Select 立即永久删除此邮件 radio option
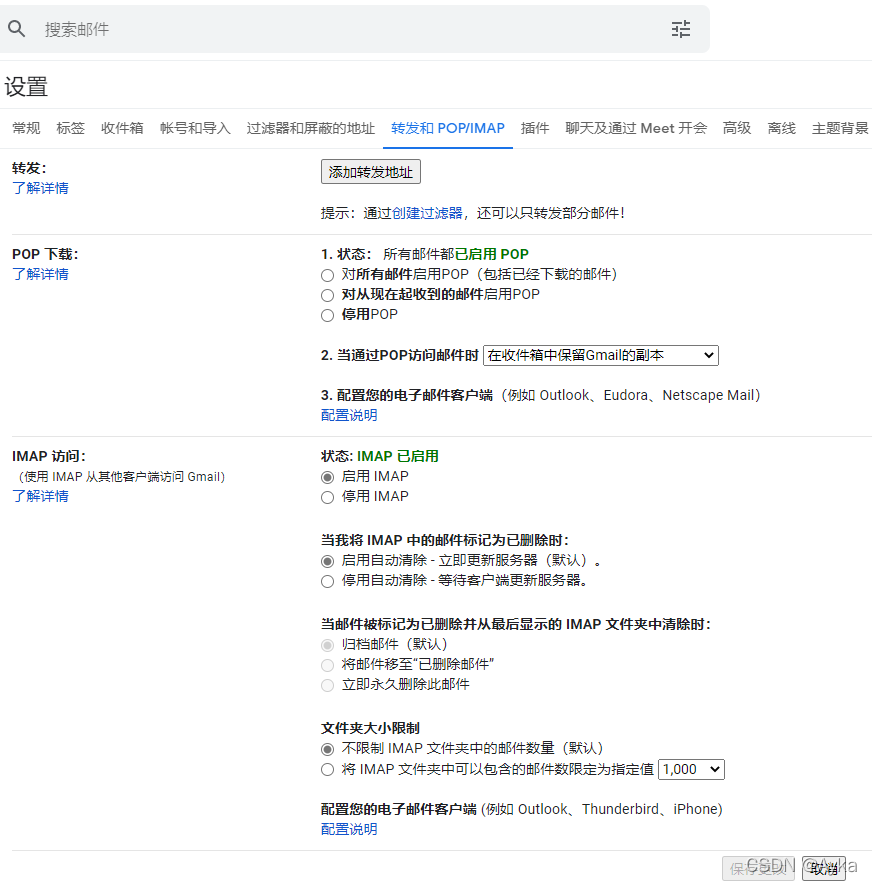 327,685
